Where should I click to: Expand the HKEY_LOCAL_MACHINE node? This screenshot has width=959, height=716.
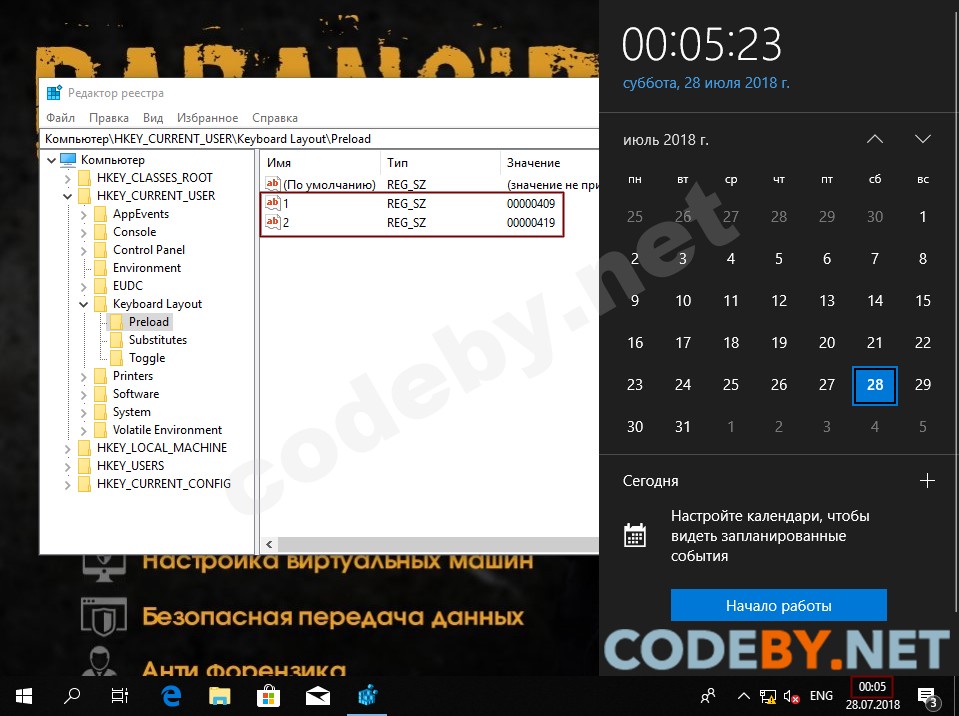point(68,449)
